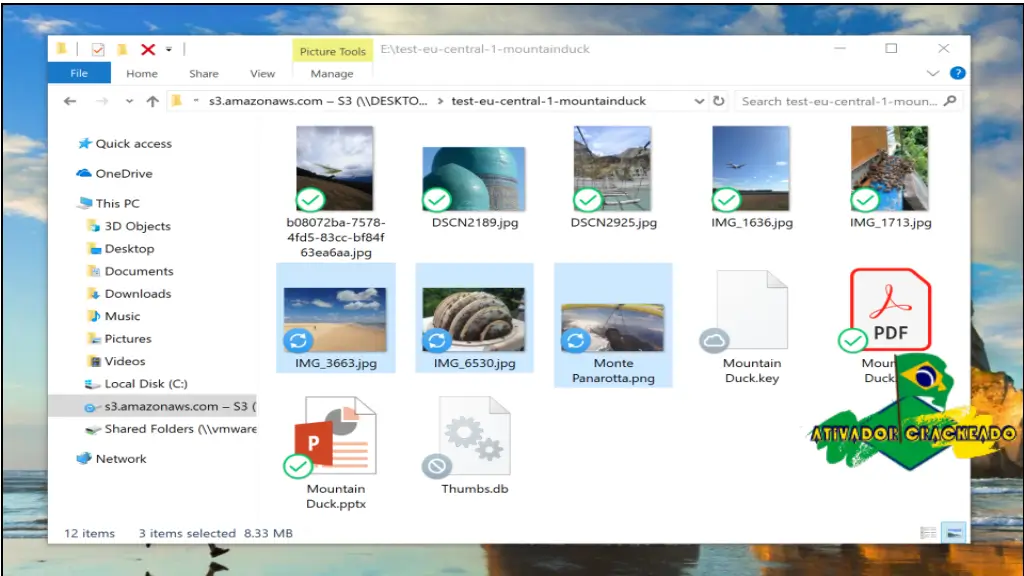Switch to Large icons view in status bar

(x=953, y=534)
